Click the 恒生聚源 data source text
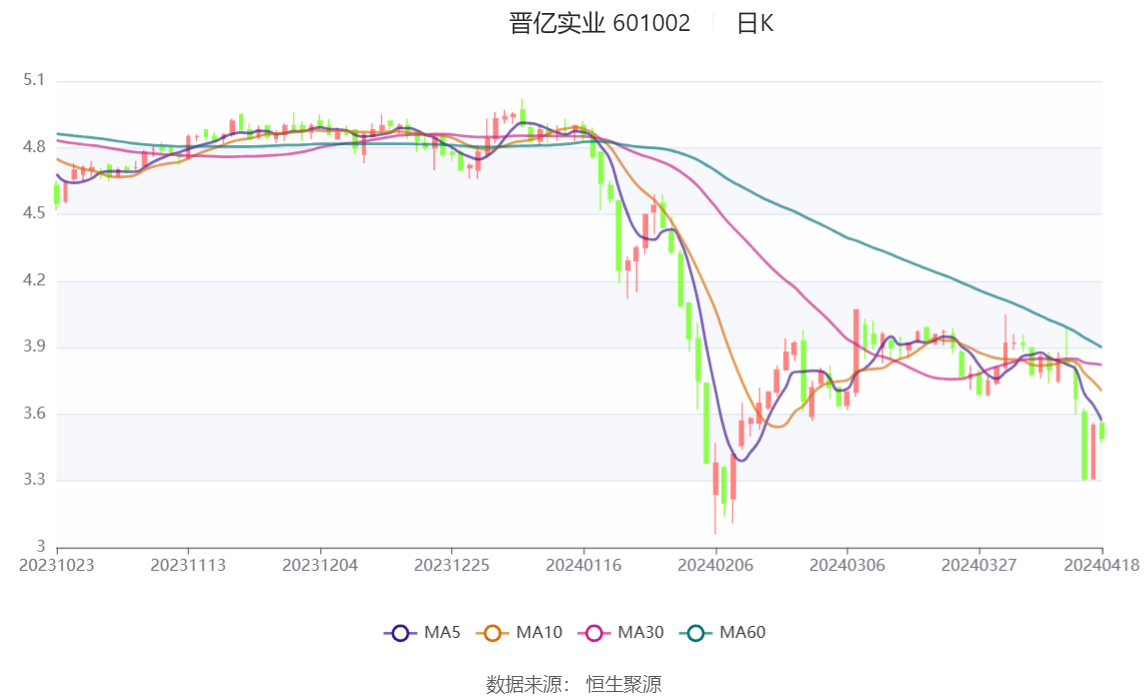1148x699 pixels. coord(623,684)
